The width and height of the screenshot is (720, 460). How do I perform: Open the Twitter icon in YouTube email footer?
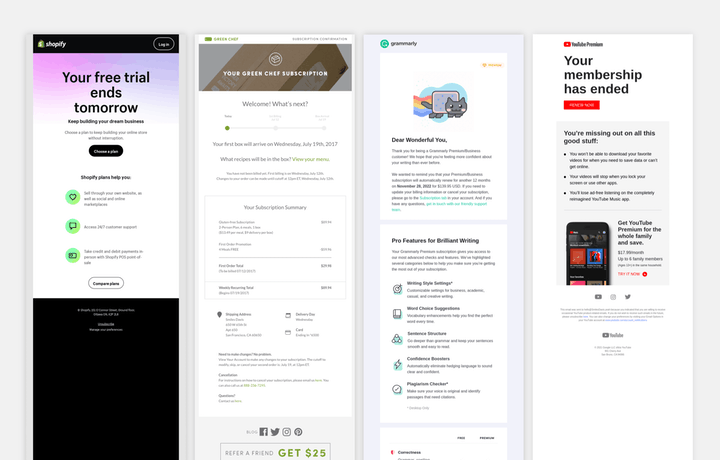pyautogui.click(x=628, y=297)
